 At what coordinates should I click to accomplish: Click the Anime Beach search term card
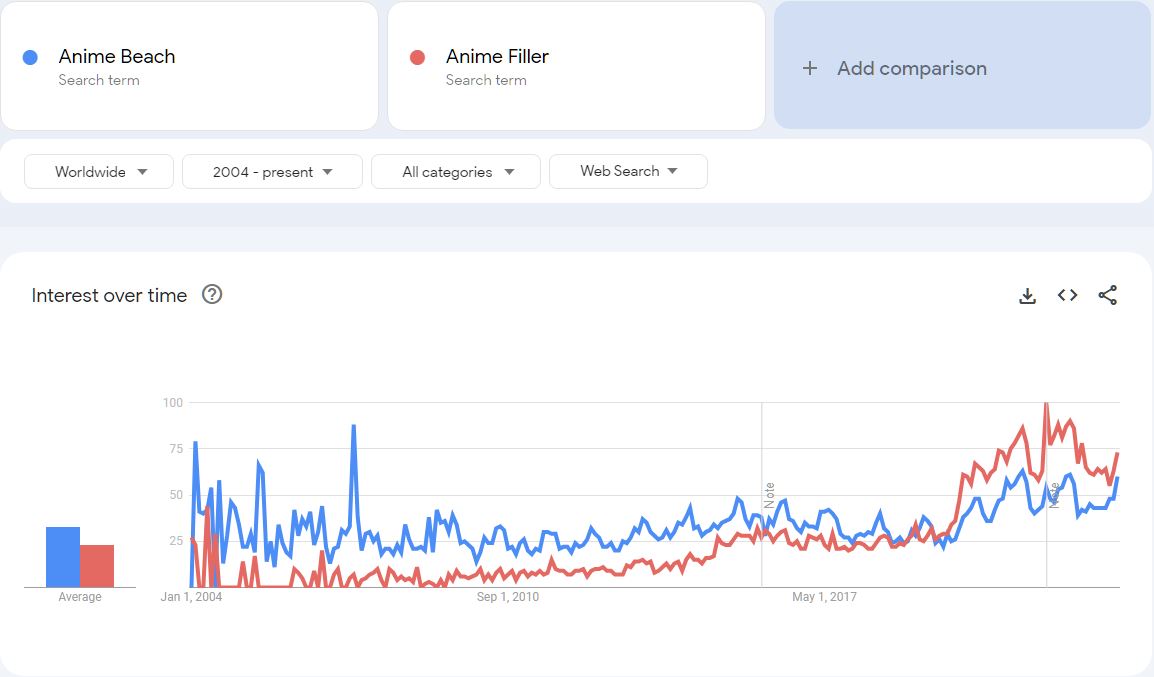click(x=190, y=65)
